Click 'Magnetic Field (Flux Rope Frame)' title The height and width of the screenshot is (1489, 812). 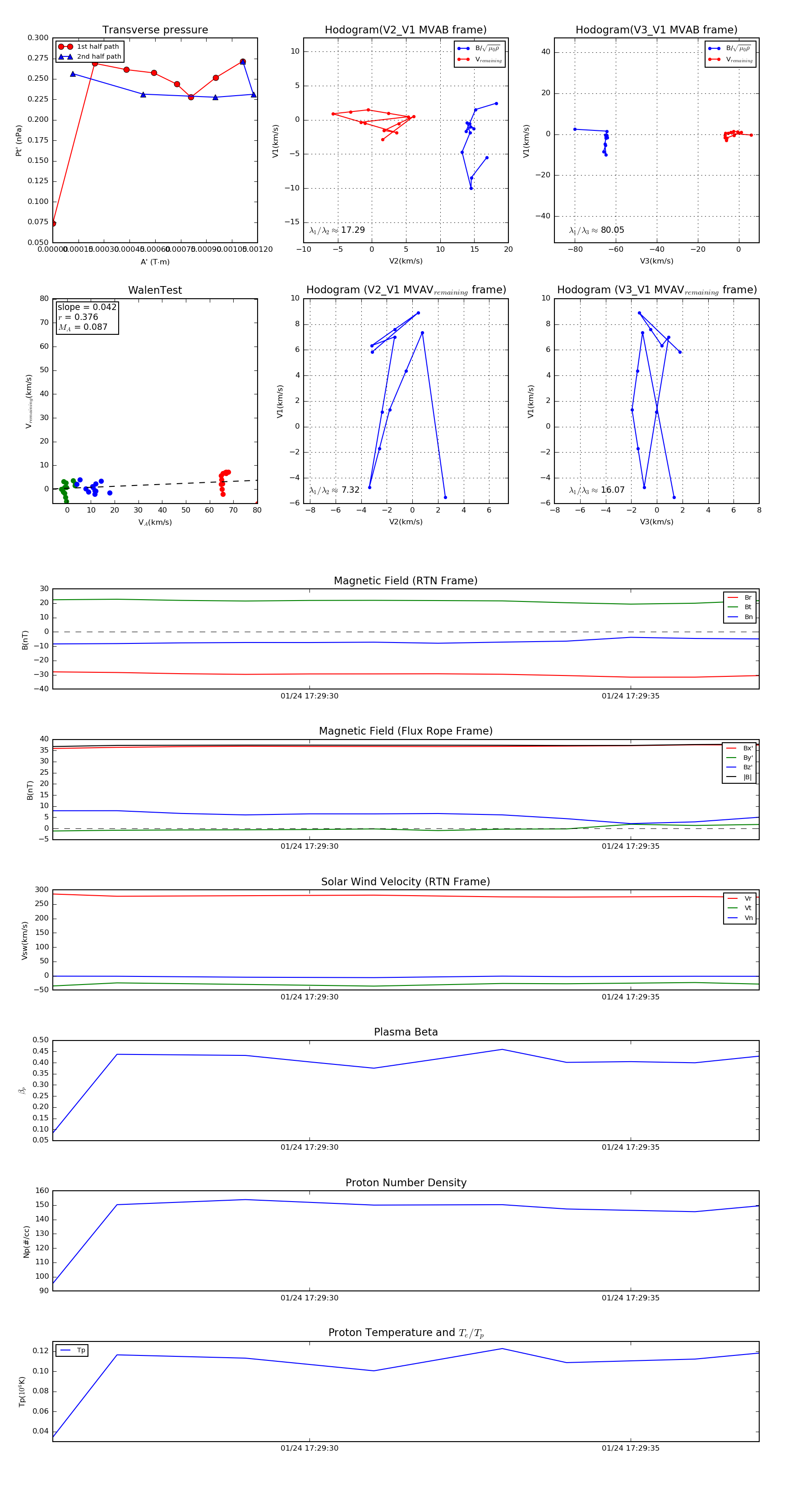coord(406,731)
